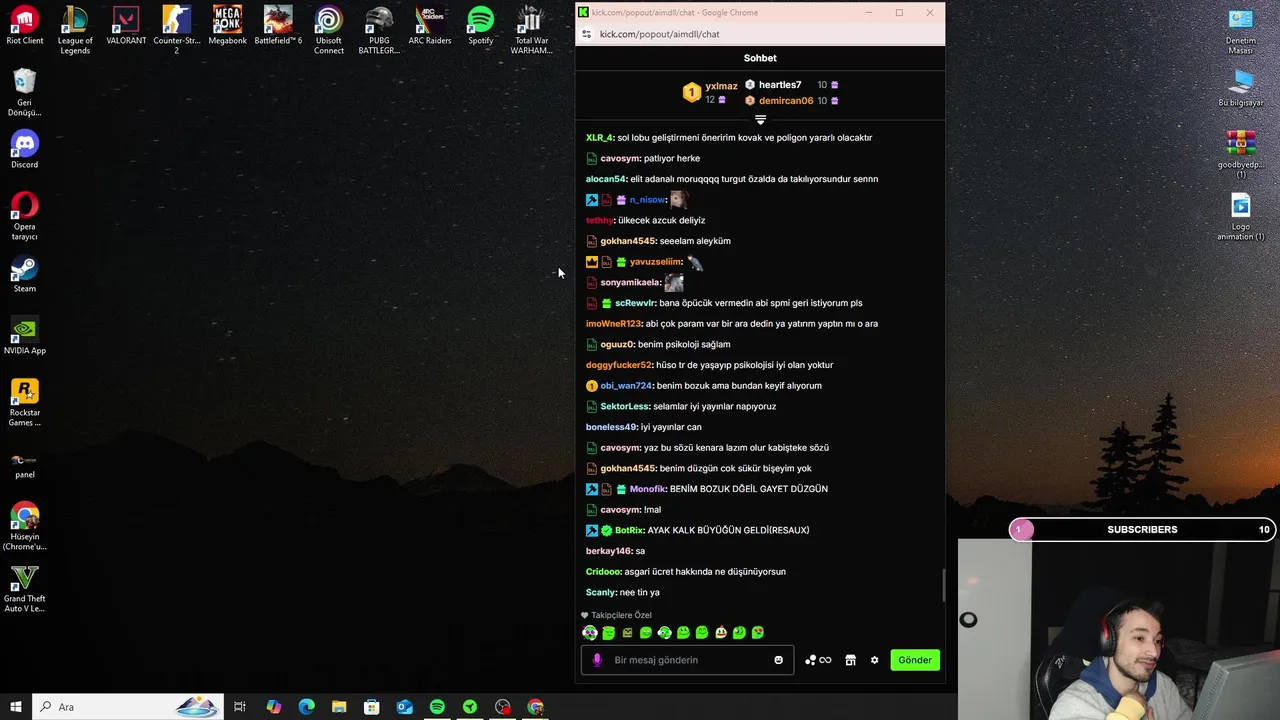Open Outlook from the taskbar

pyautogui.click(x=404, y=707)
